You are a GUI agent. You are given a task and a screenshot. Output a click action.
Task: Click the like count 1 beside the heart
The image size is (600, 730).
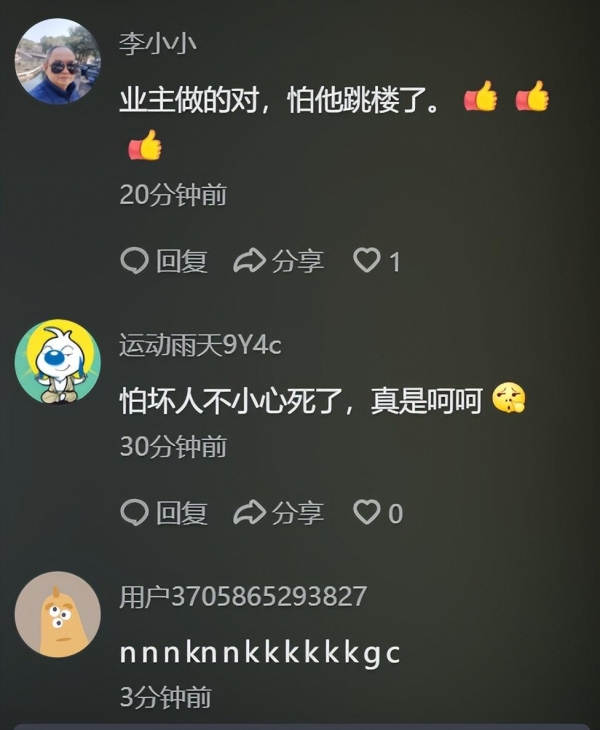(x=394, y=262)
